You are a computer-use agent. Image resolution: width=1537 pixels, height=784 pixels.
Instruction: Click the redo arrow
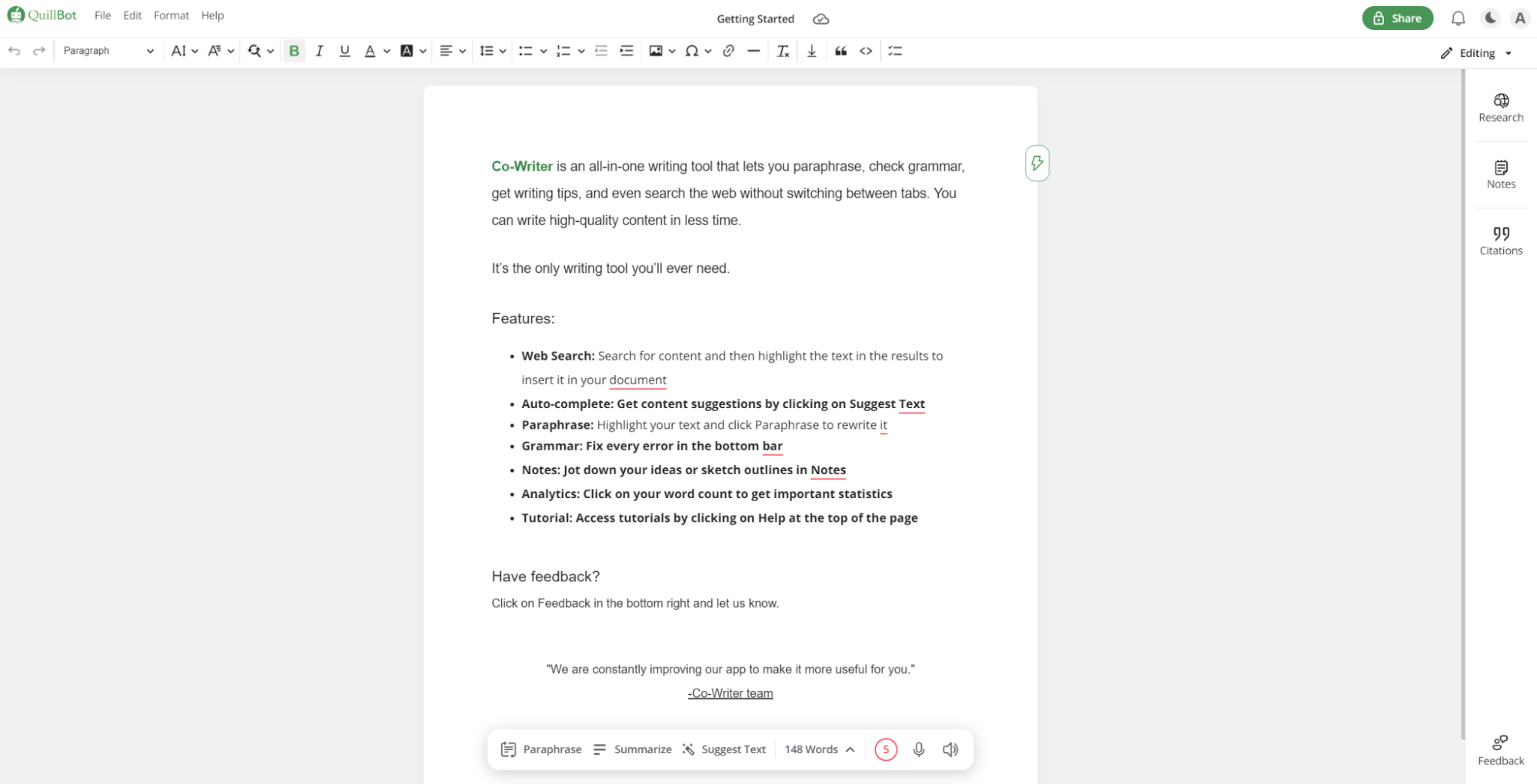39,51
